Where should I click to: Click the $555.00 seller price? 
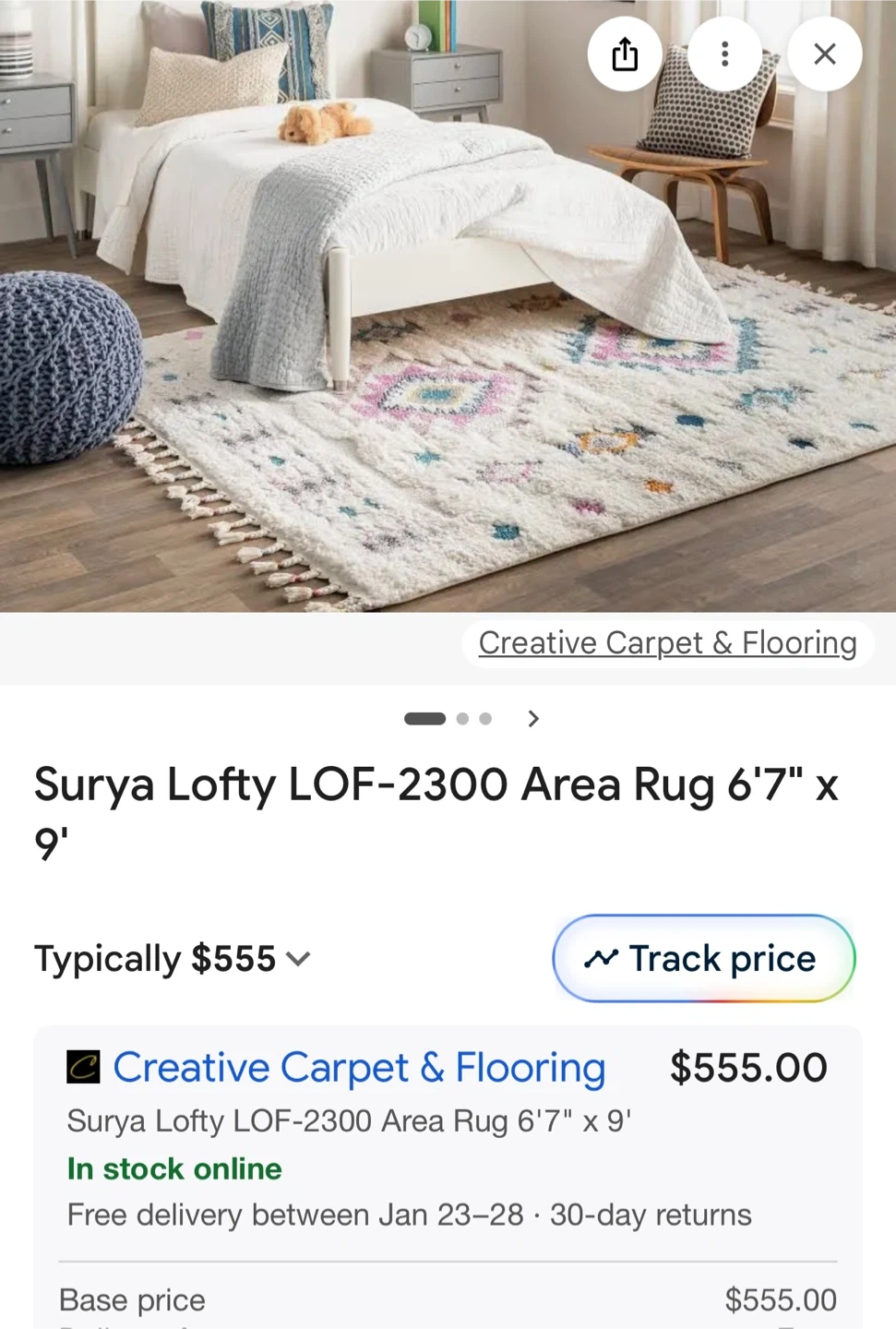748,1068
